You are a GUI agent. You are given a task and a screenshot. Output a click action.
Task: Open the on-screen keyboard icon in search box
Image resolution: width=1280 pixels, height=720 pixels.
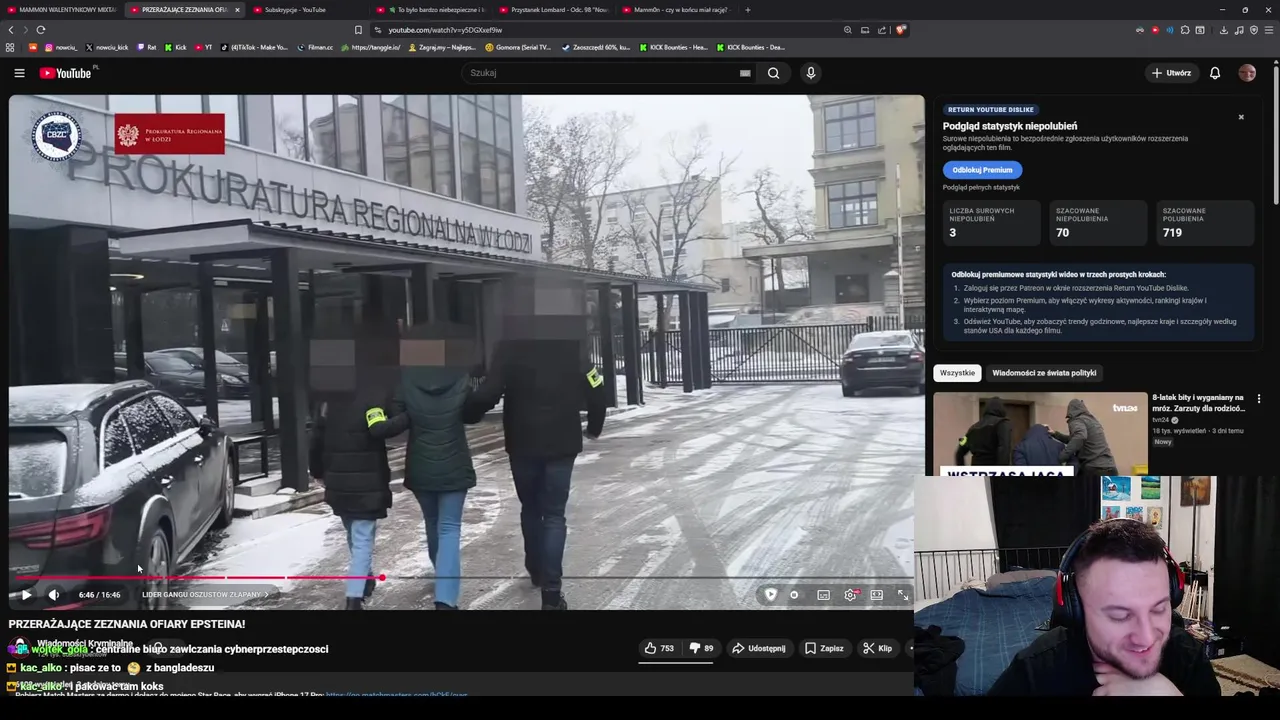coord(745,73)
